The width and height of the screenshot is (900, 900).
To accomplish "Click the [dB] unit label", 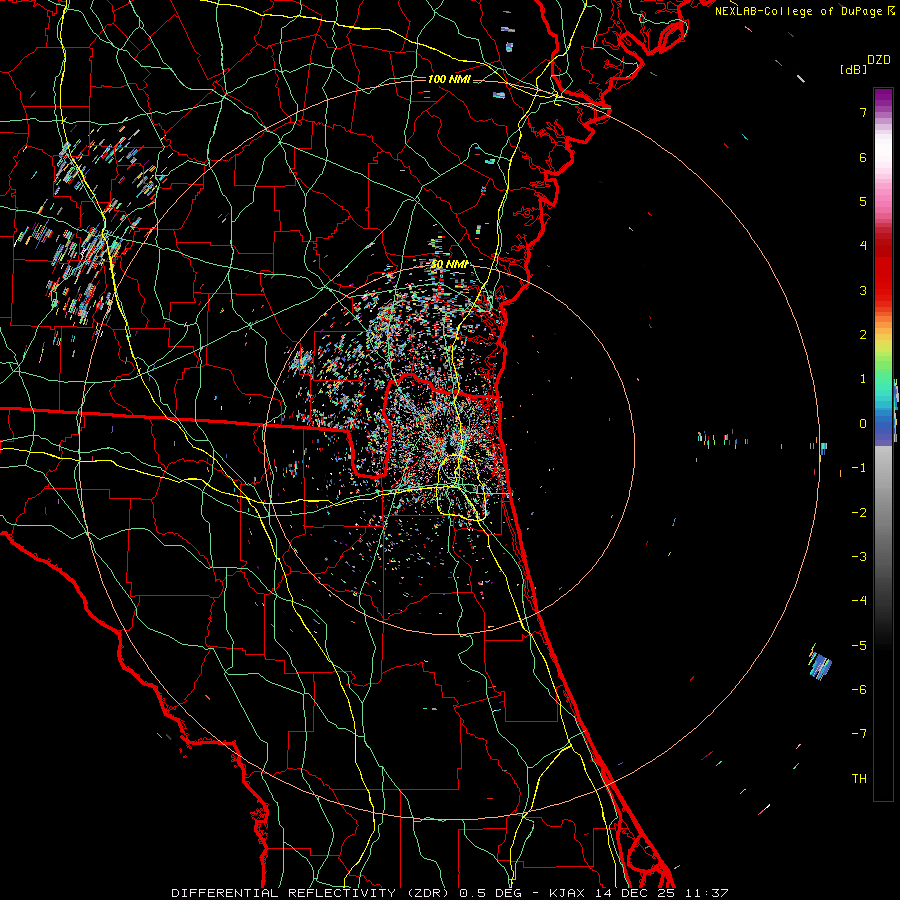I will 854,69.
